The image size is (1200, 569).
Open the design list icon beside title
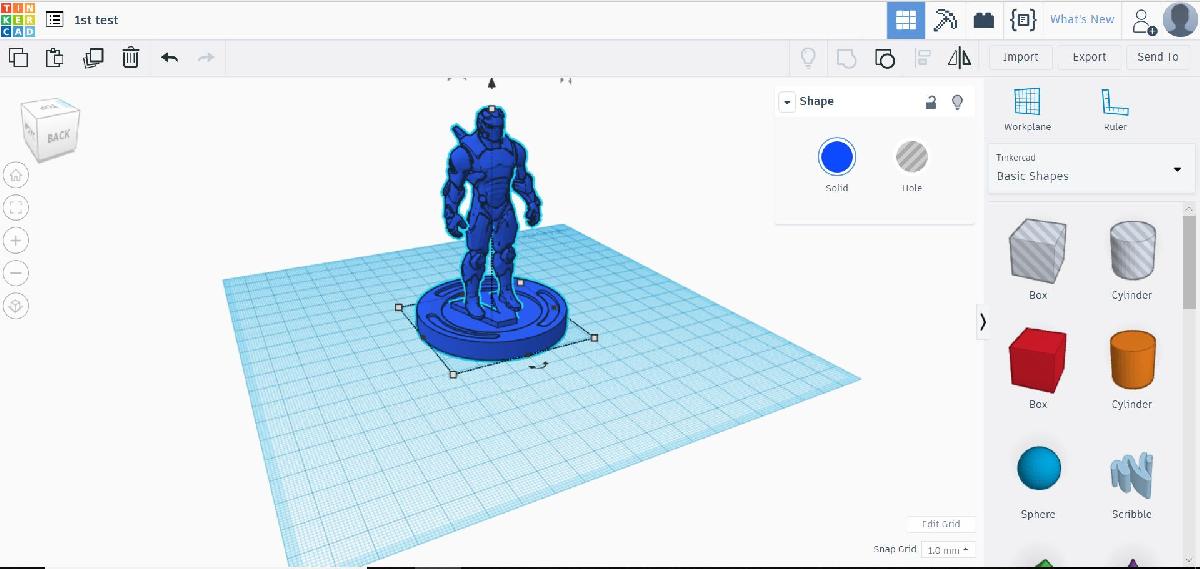coord(55,19)
